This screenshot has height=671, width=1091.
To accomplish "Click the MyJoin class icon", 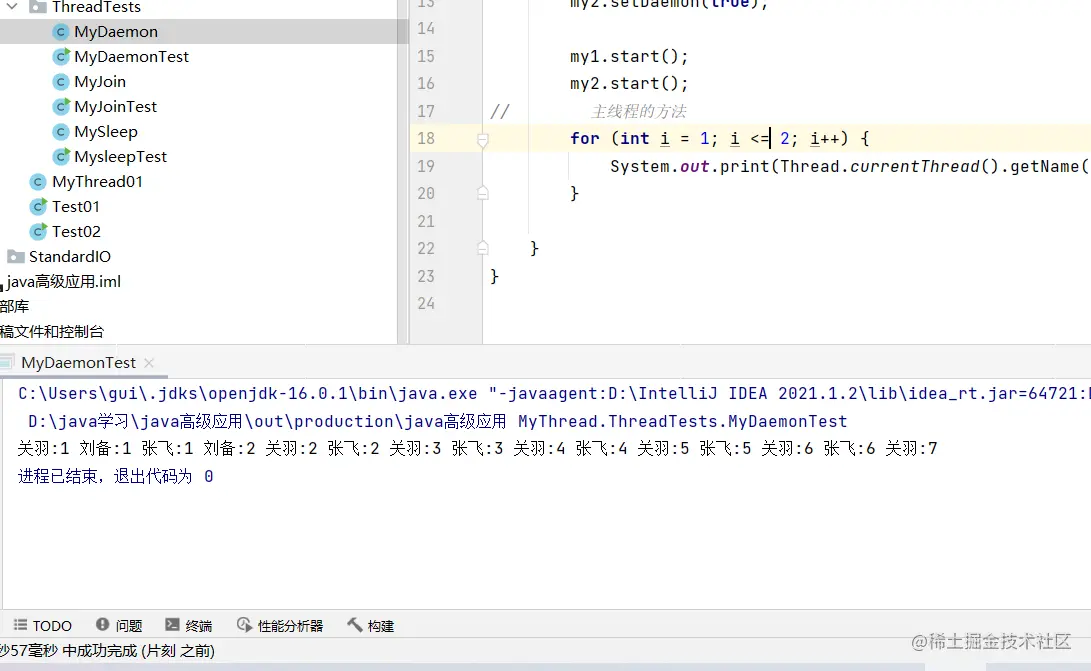I will (61, 82).
